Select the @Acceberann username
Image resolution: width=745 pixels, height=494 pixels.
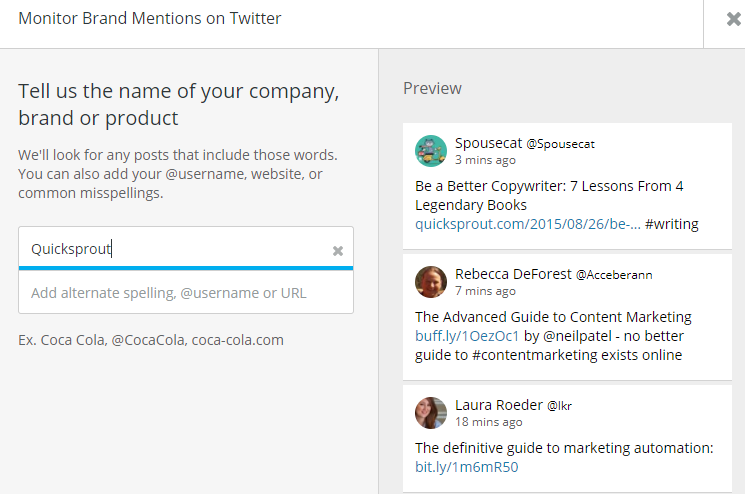click(x=614, y=275)
